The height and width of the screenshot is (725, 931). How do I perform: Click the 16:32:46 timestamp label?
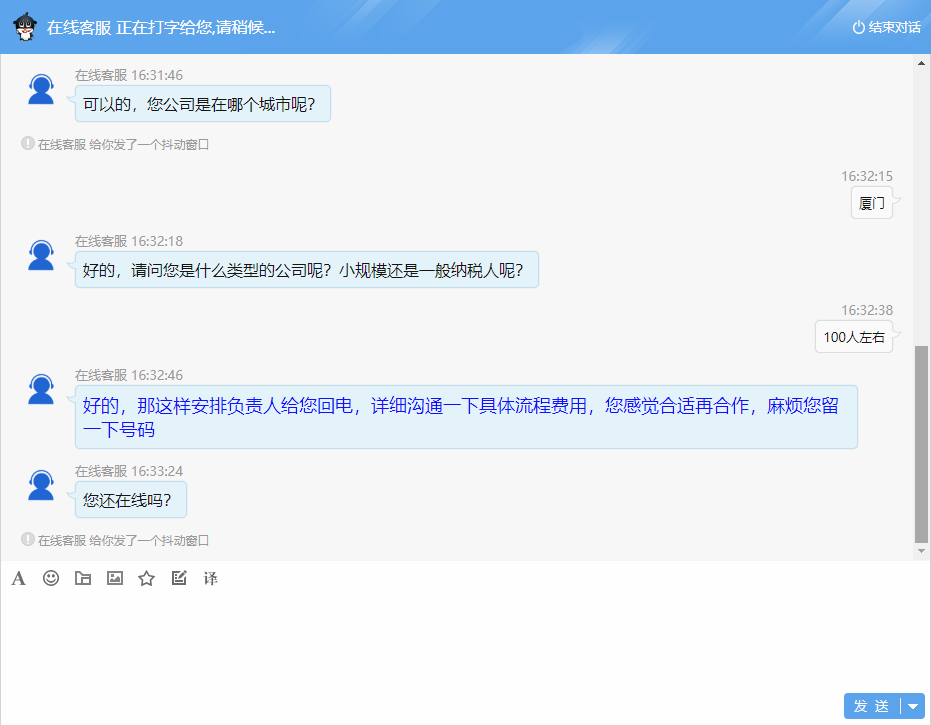(x=156, y=374)
